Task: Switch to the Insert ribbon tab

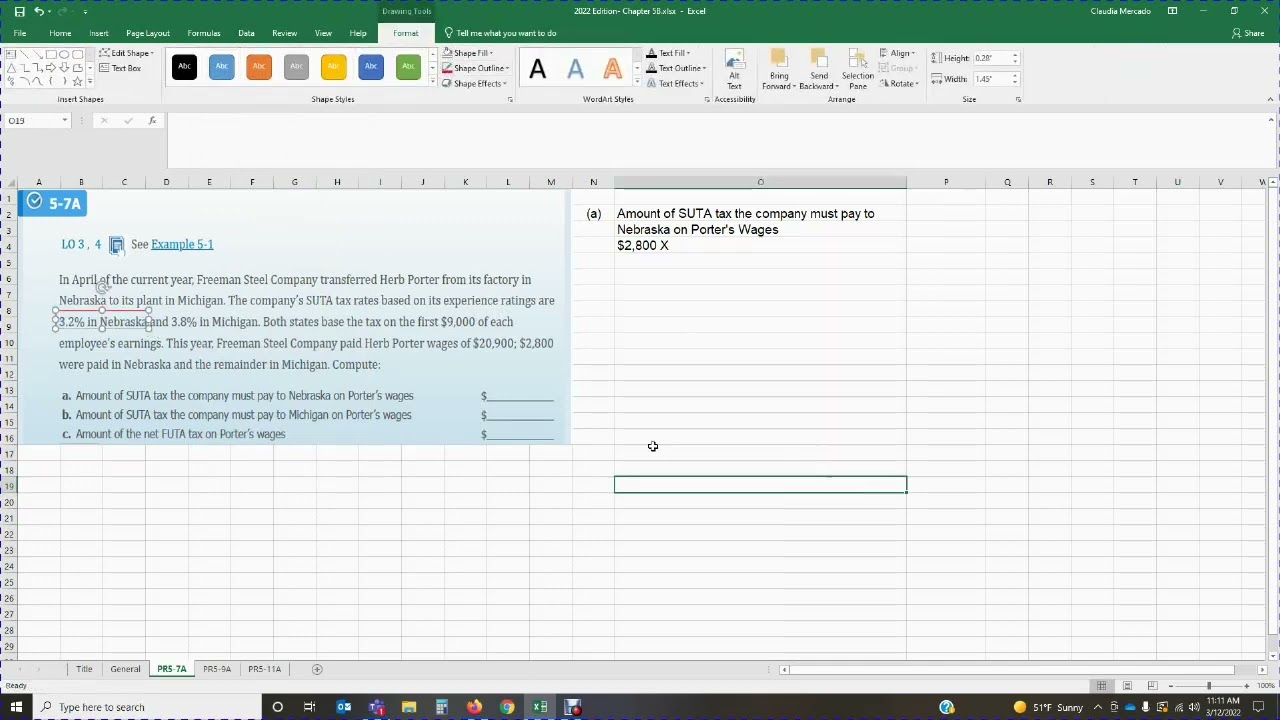Action: (99, 33)
